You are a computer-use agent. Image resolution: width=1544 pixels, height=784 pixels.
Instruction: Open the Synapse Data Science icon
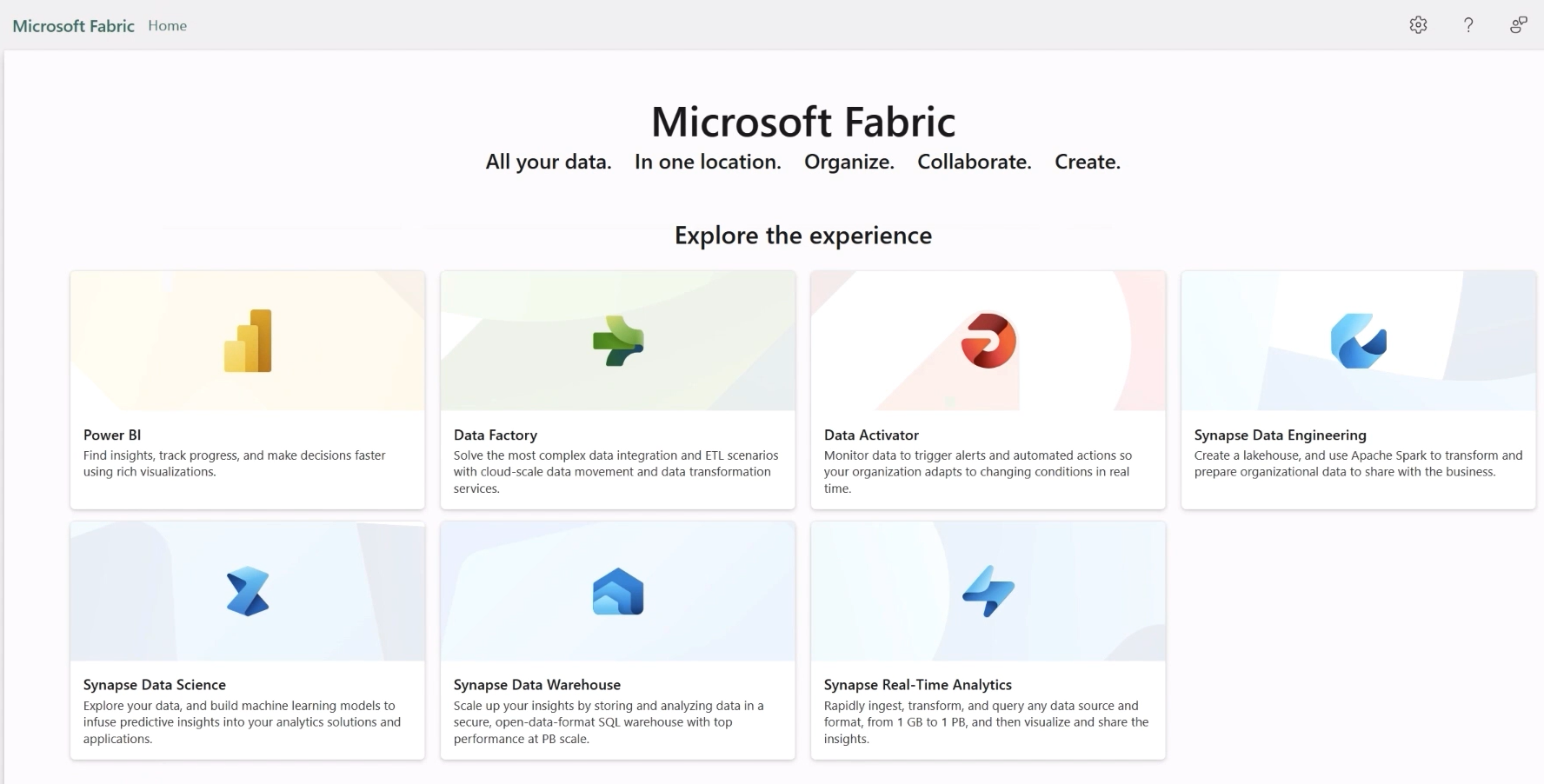tap(248, 592)
